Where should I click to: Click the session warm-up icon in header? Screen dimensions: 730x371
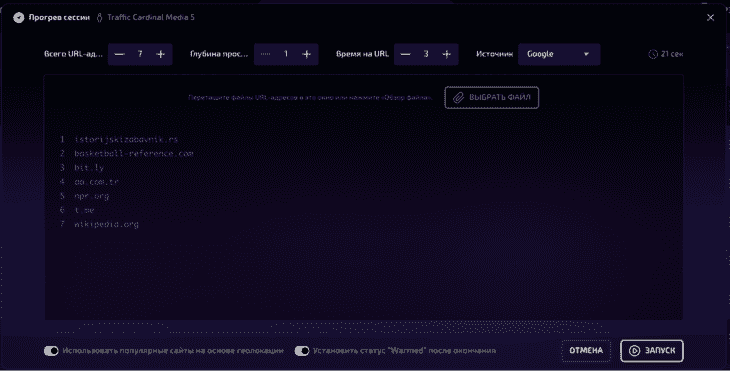coord(19,18)
